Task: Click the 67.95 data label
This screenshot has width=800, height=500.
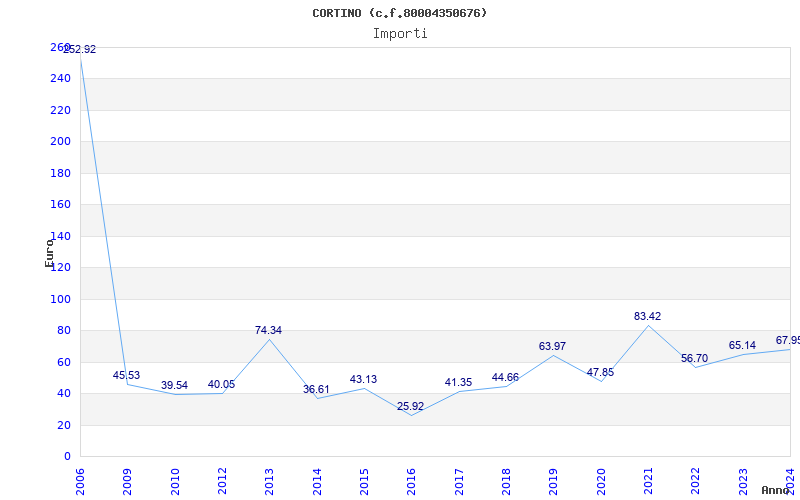Action: tap(788, 341)
